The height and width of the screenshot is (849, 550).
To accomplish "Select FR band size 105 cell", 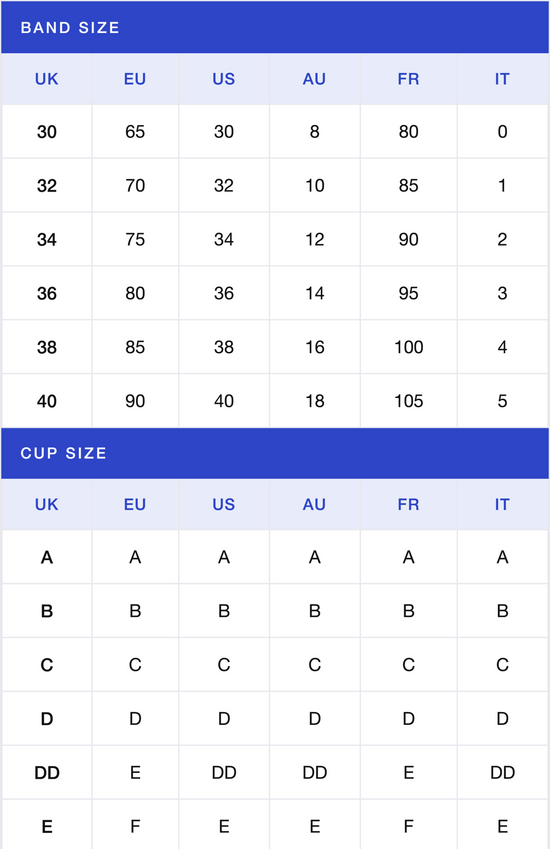I will point(409,401).
